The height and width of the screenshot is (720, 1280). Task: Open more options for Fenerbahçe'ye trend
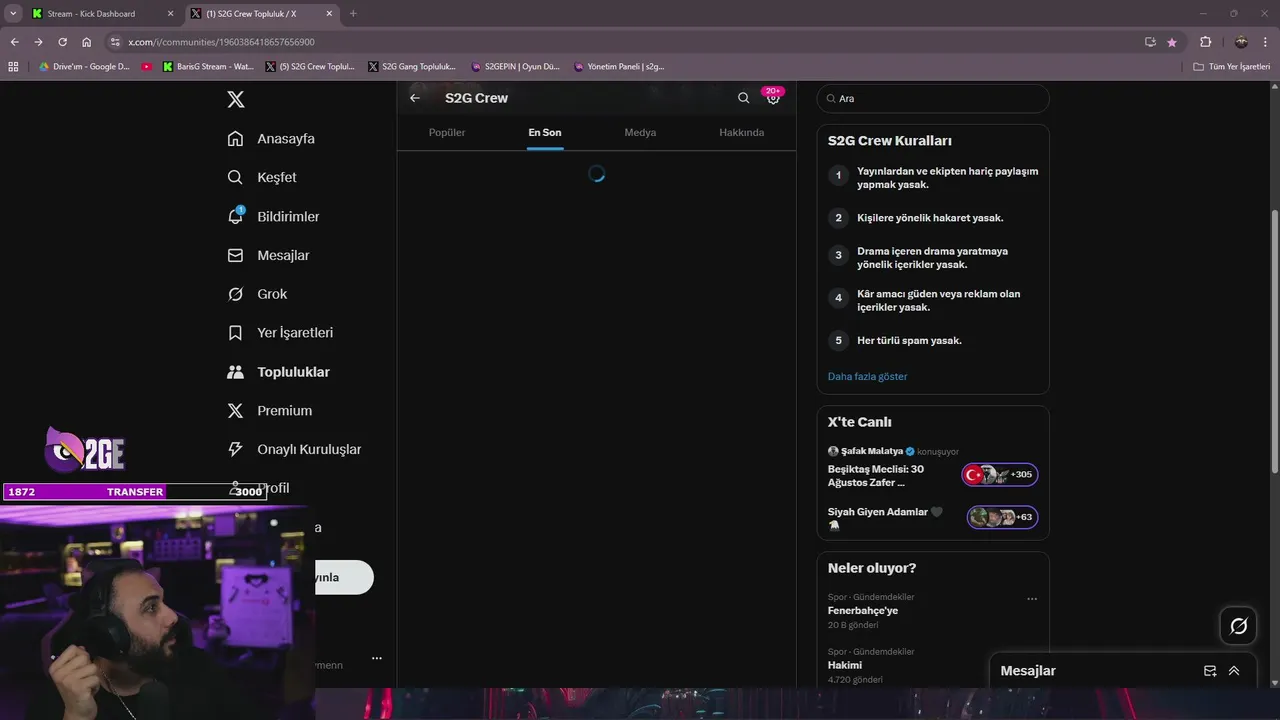[1032, 599]
